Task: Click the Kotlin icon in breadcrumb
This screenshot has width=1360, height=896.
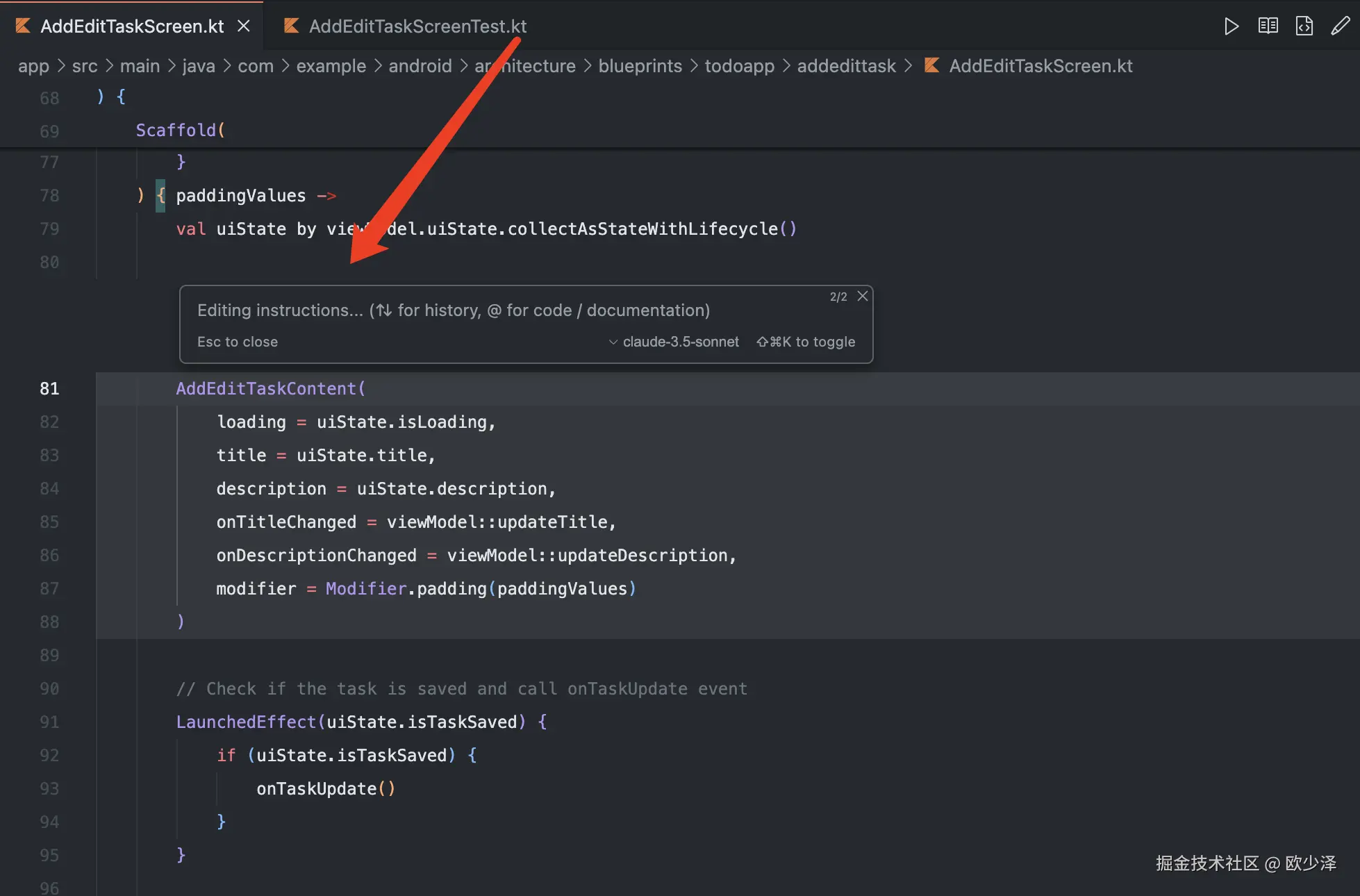Action: 932,65
